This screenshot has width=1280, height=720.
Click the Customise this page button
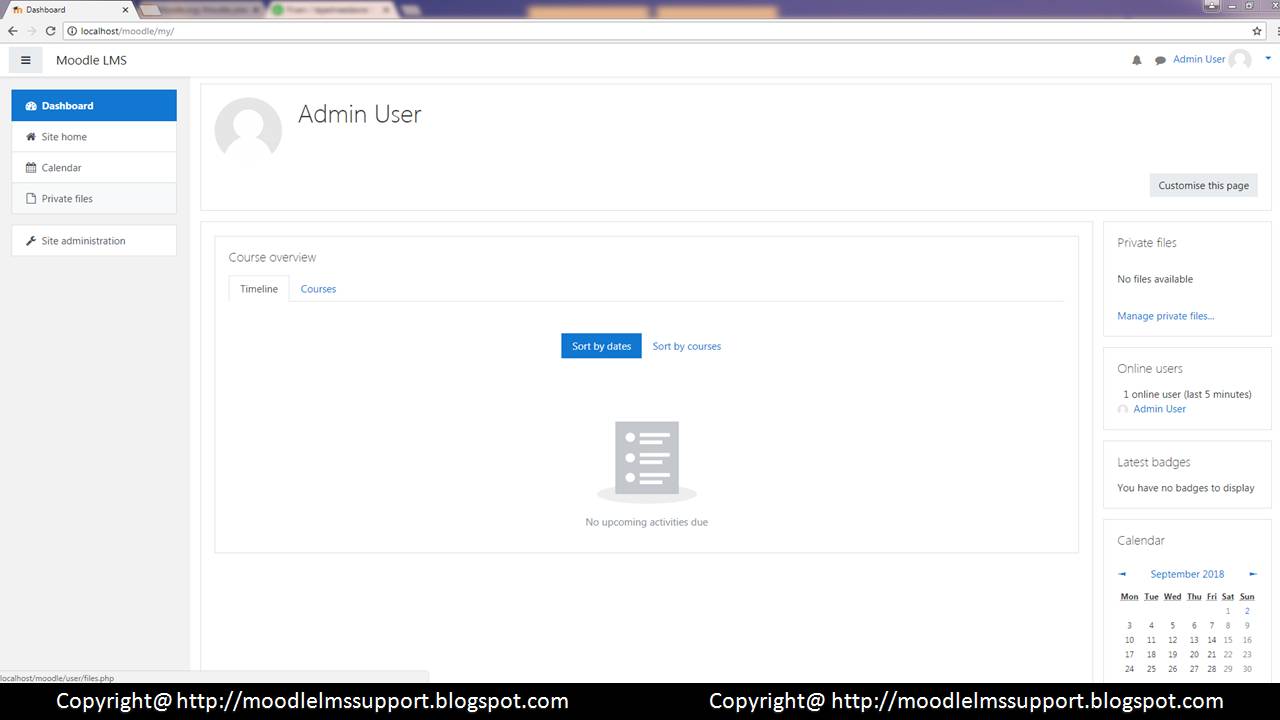[1203, 185]
